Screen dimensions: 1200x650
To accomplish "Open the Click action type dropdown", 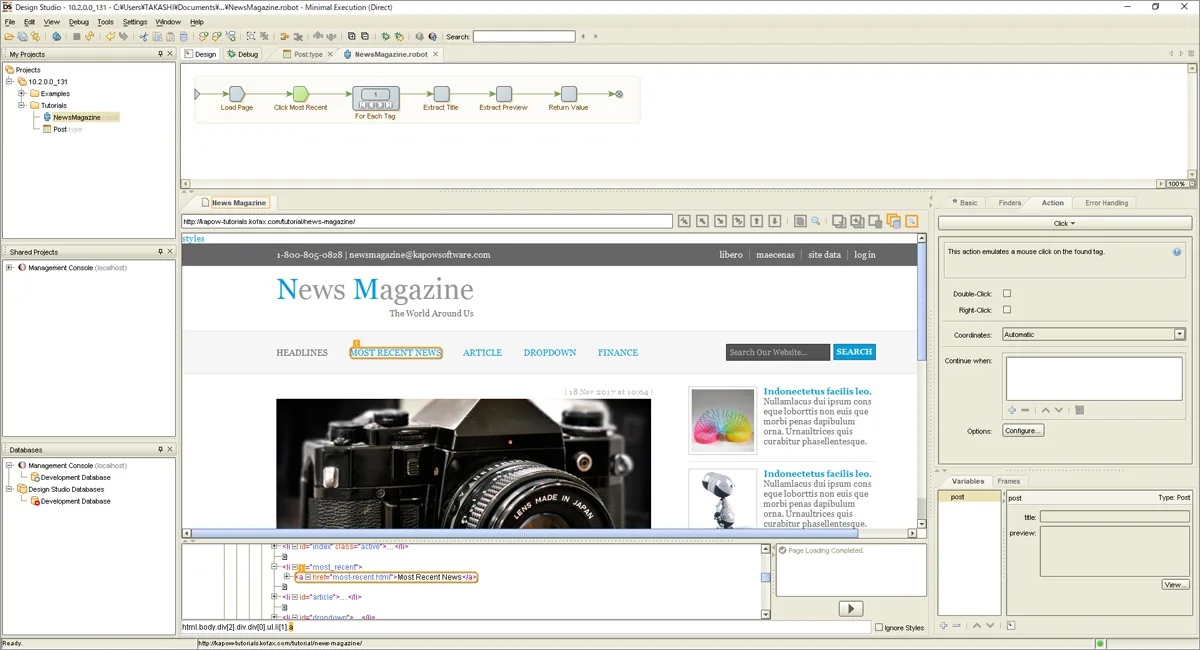I will click(1064, 223).
